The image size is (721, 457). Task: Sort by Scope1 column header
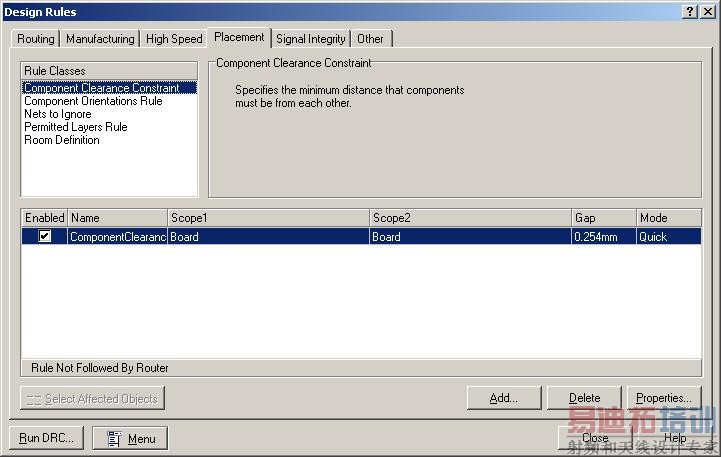[x=269, y=217]
